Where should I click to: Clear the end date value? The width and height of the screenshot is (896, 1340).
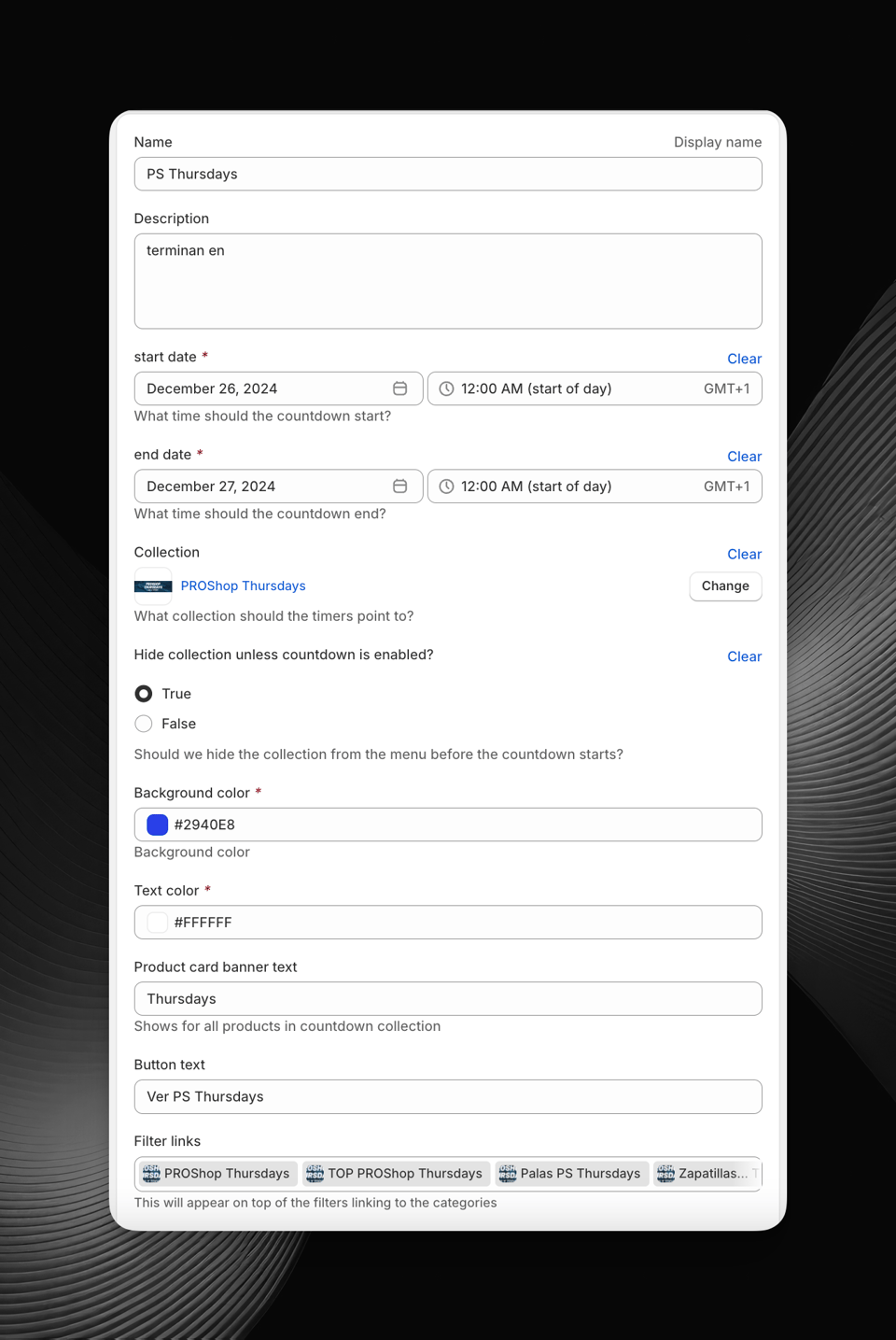pyautogui.click(x=744, y=457)
